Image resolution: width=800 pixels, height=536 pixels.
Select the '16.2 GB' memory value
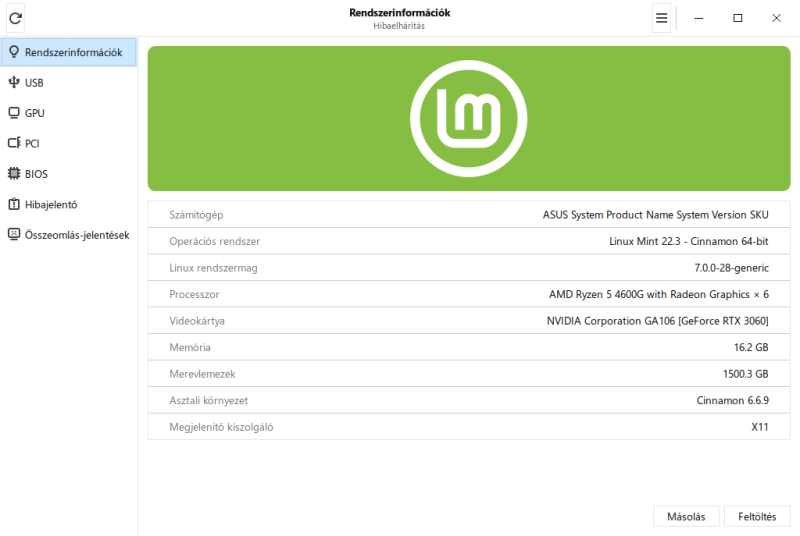point(751,347)
